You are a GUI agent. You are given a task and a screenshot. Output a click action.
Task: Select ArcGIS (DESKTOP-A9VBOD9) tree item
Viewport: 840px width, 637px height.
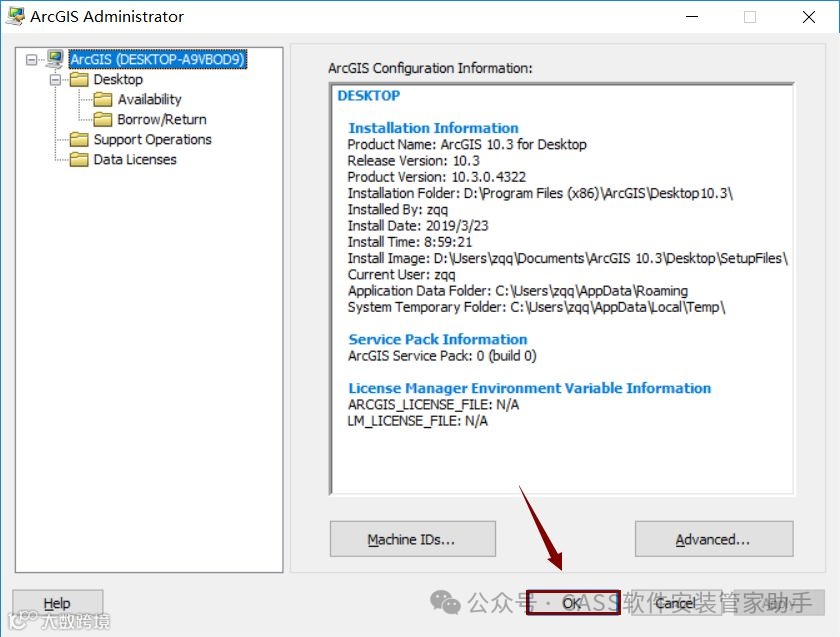coord(158,59)
